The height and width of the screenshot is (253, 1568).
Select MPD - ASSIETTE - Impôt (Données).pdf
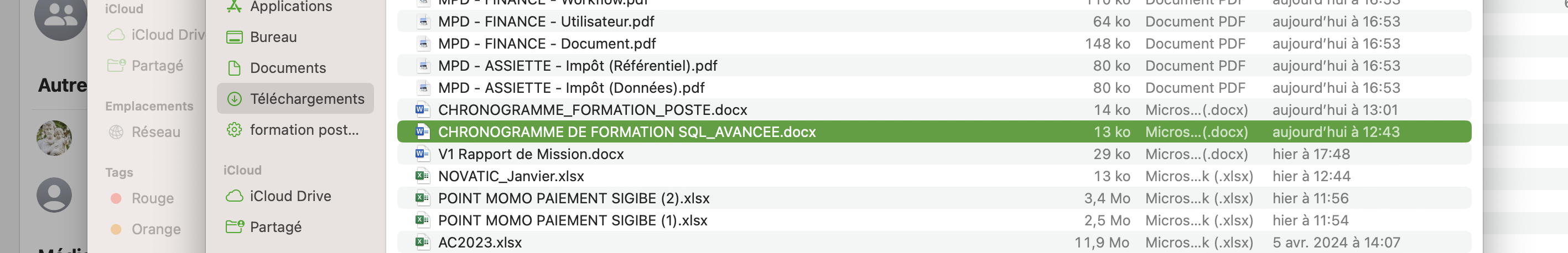(571, 88)
